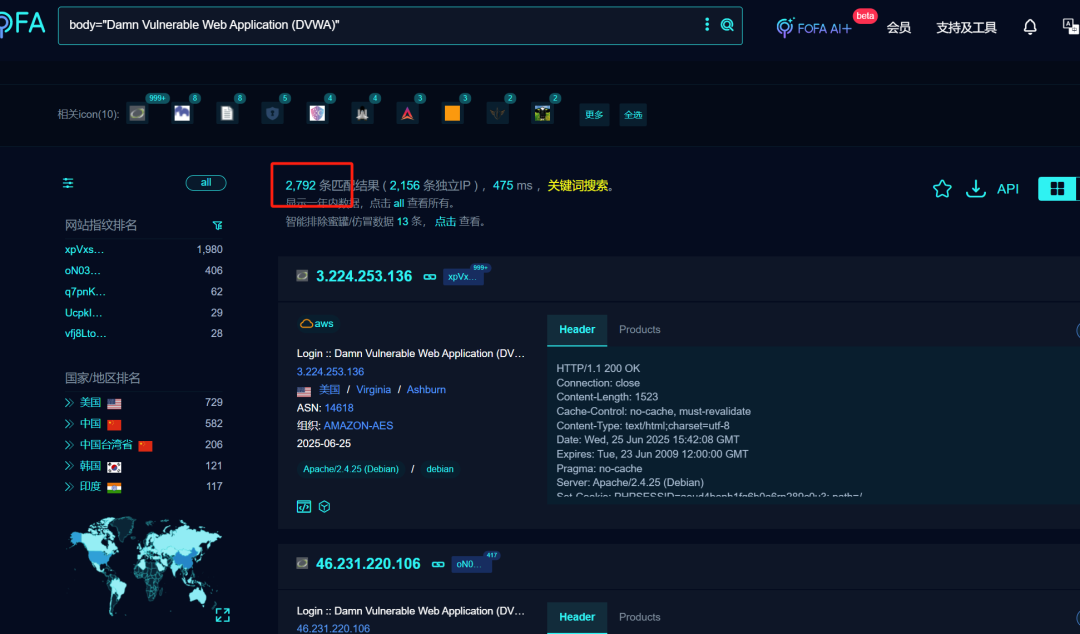Open the 支持及工具 menu
The height and width of the screenshot is (634, 1080).
point(966,28)
